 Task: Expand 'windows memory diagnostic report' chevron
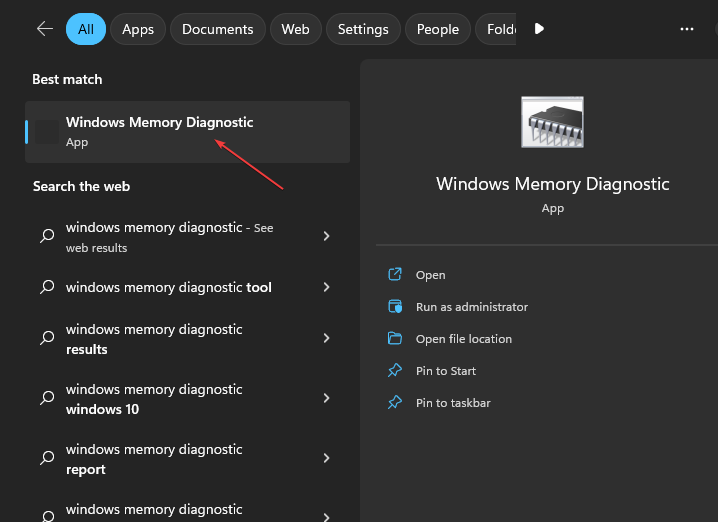pos(326,458)
